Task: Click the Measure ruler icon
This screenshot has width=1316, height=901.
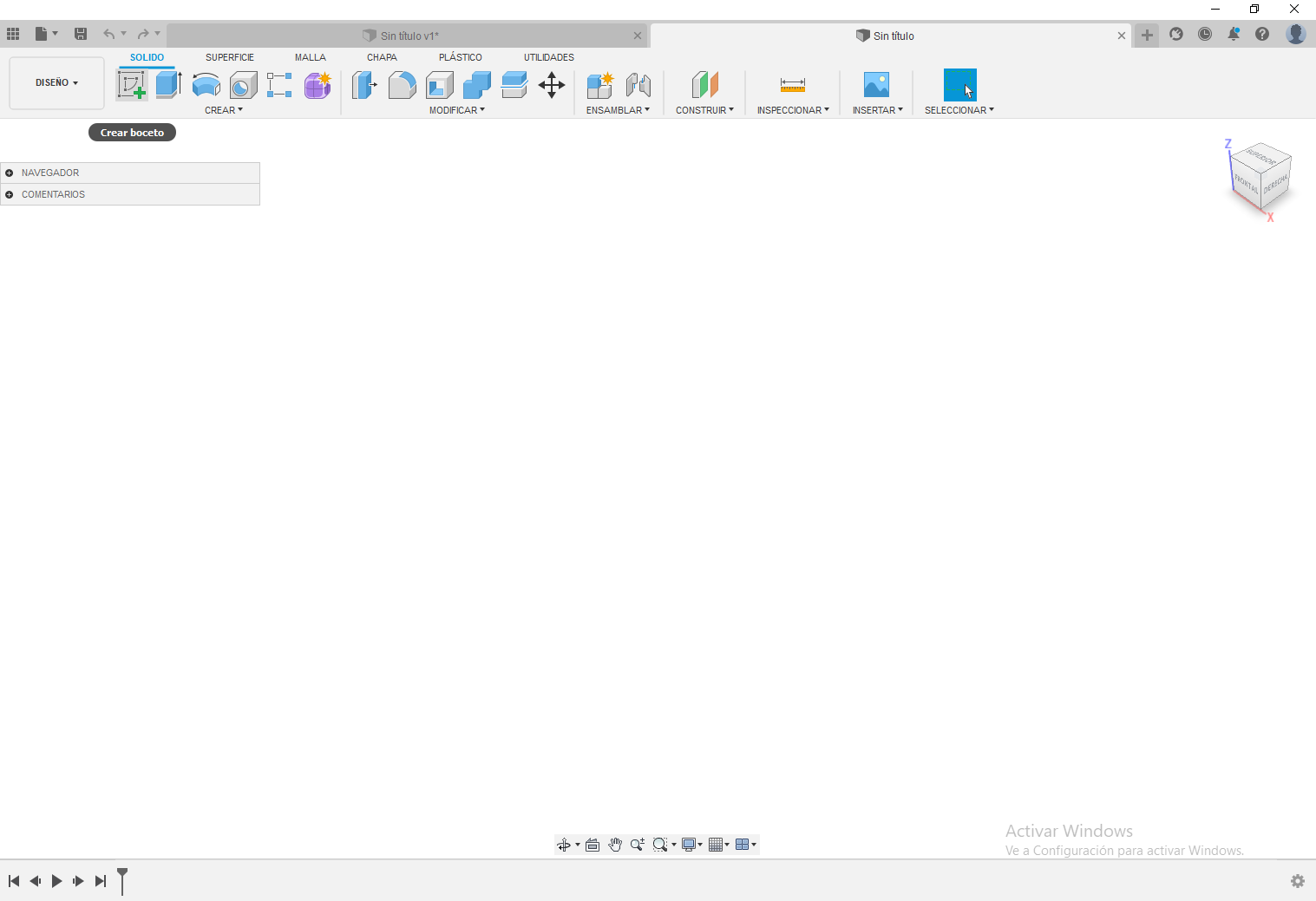Action: point(793,85)
